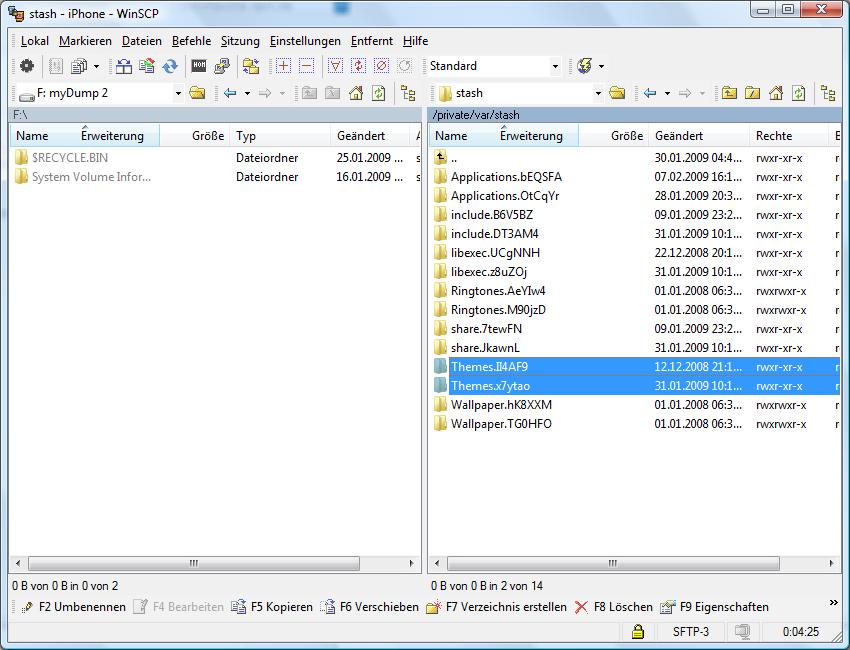Open preferences via the gear icon
The image size is (850, 650).
27,66
